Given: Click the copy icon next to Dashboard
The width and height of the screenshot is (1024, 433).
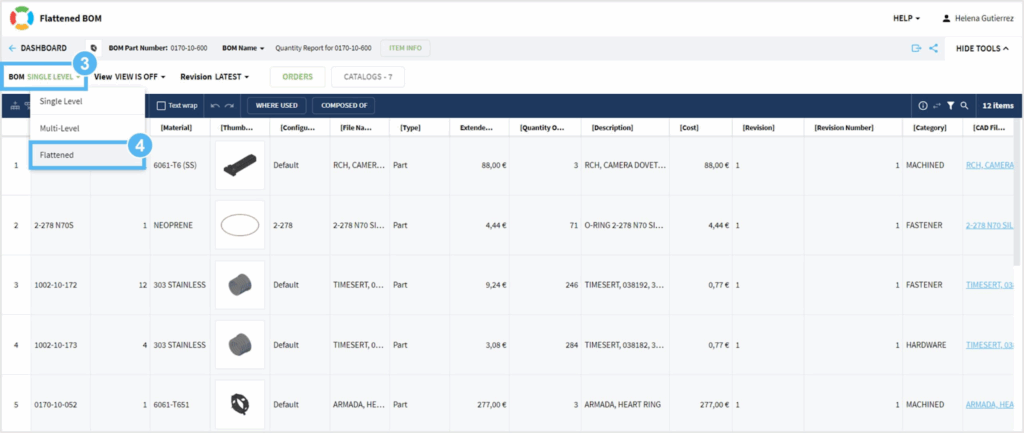Looking at the screenshot, I should 93,48.
